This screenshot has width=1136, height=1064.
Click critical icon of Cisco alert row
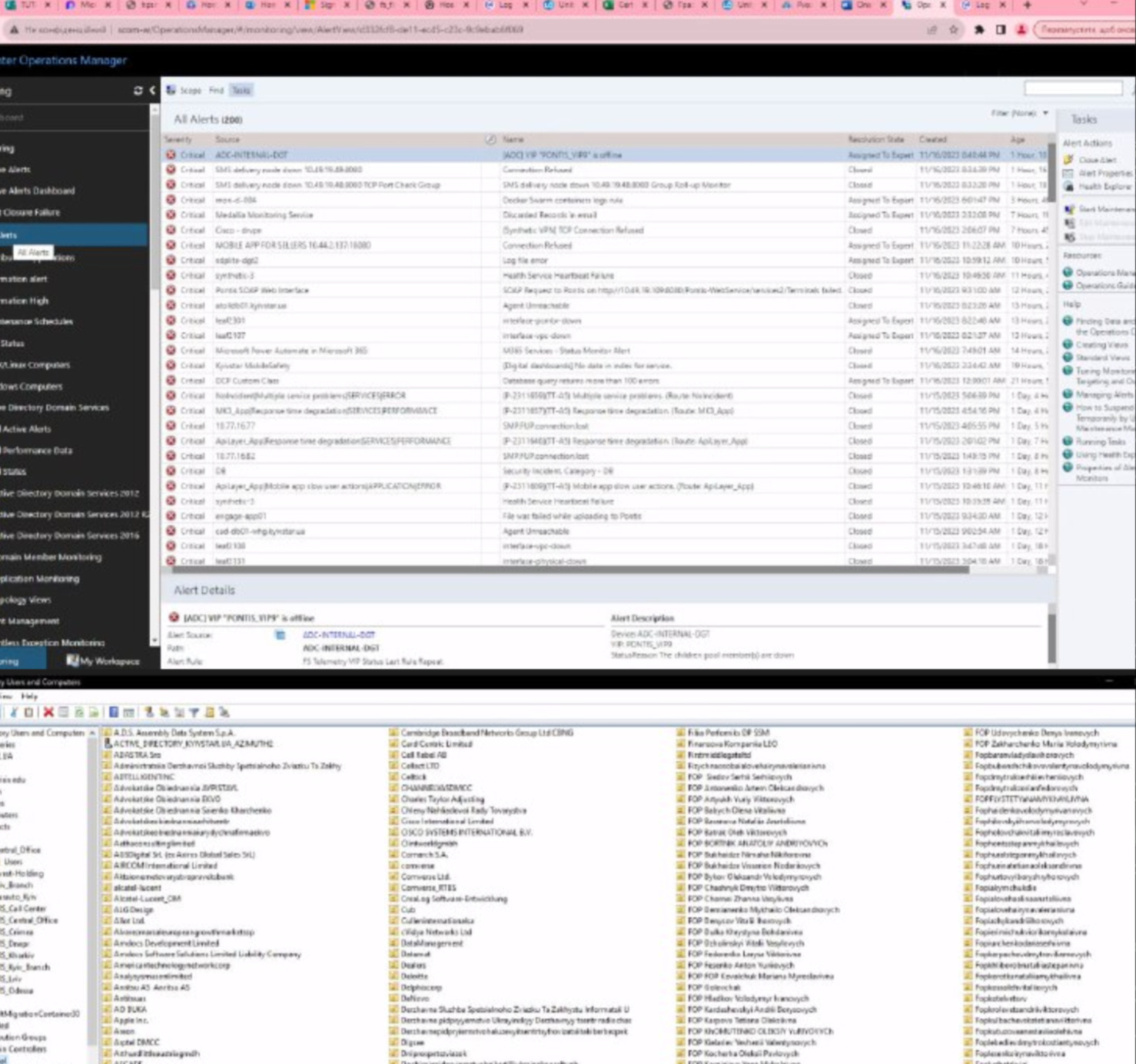(x=171, y=230)
